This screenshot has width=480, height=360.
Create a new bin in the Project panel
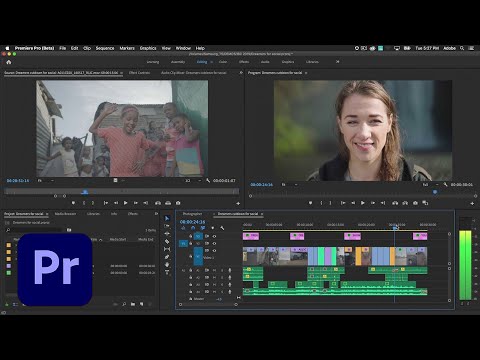[133, 304]
